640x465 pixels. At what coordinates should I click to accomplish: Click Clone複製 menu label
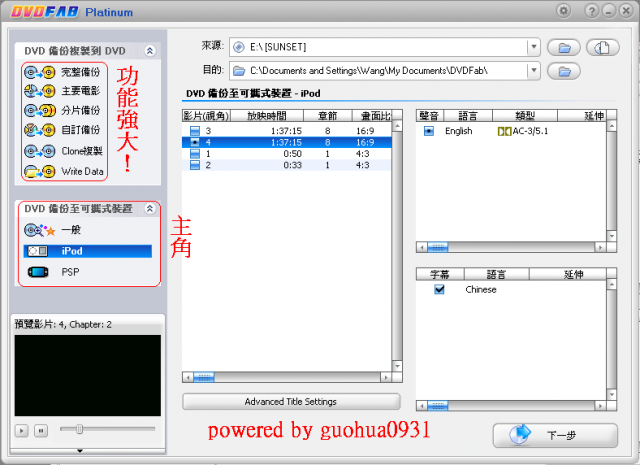[82, 151]
